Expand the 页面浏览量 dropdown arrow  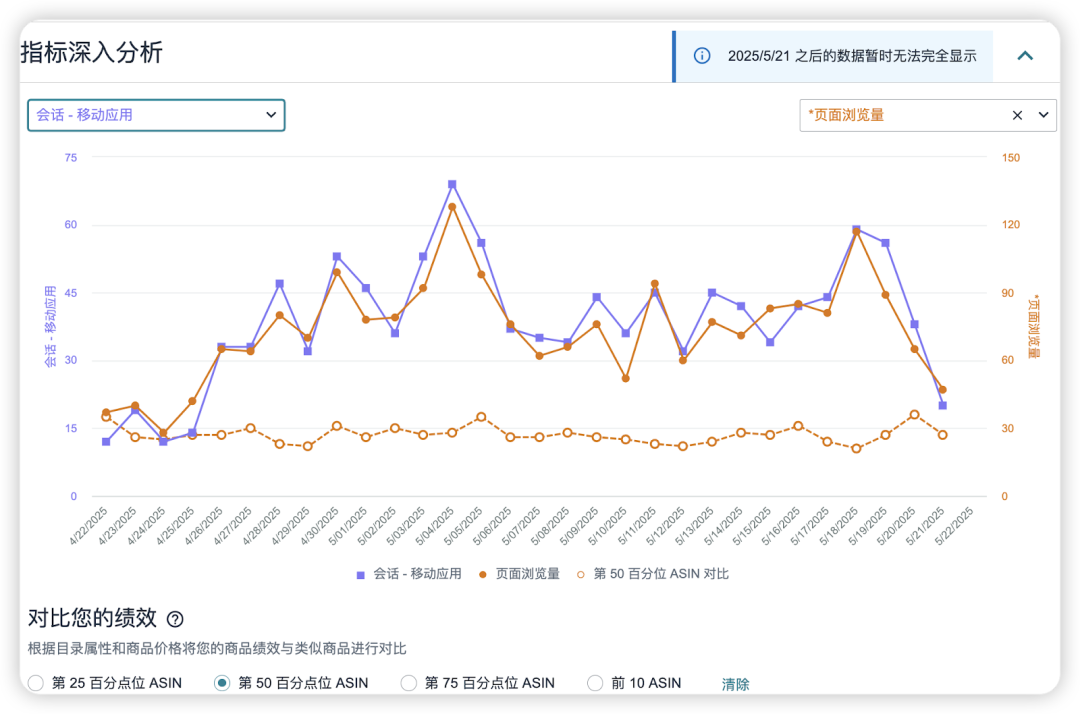click(x=1043, y=115)
